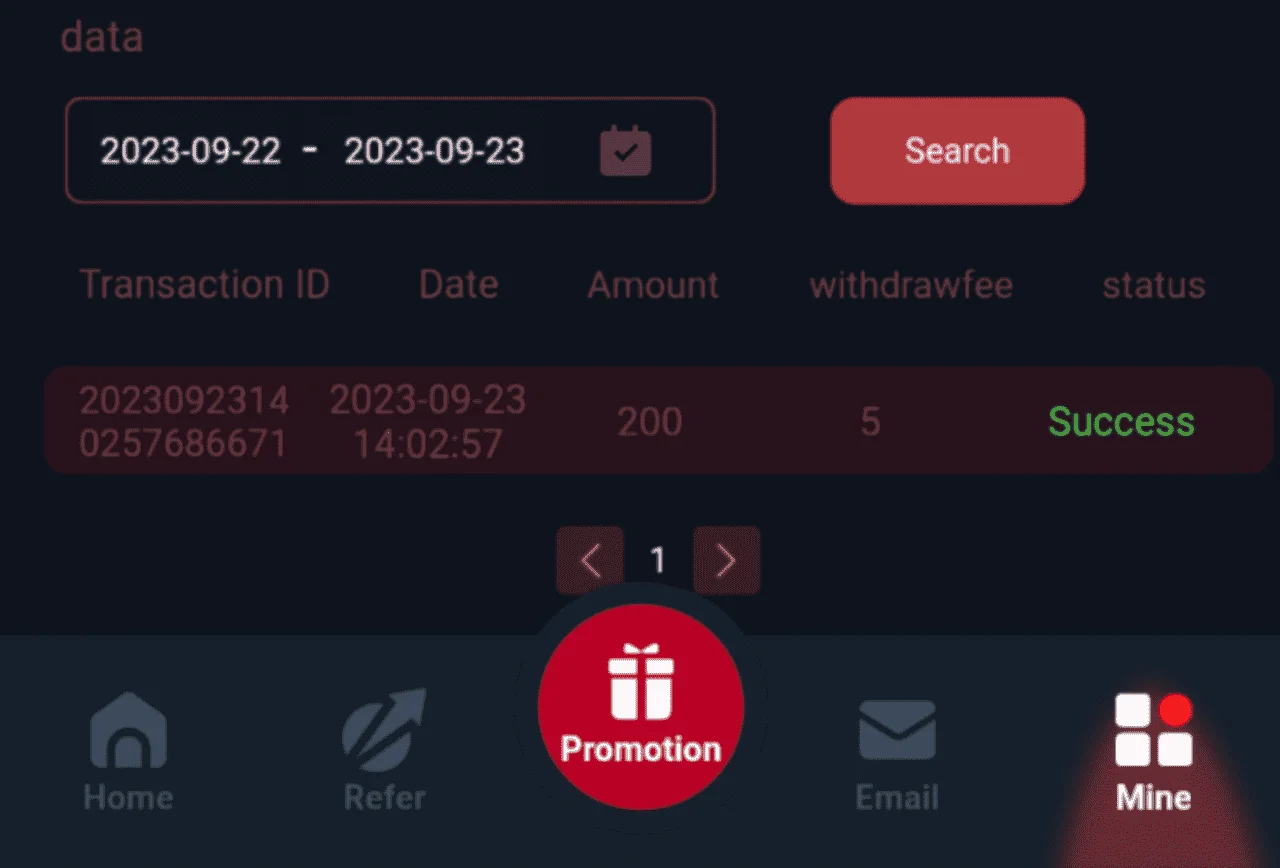Select the Mine grid icon
This screenshot has width=1280, height=868.
(1154, 730)
